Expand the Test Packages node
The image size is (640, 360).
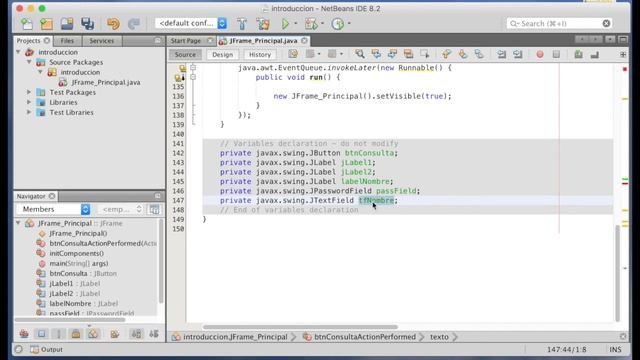(29, 92)
